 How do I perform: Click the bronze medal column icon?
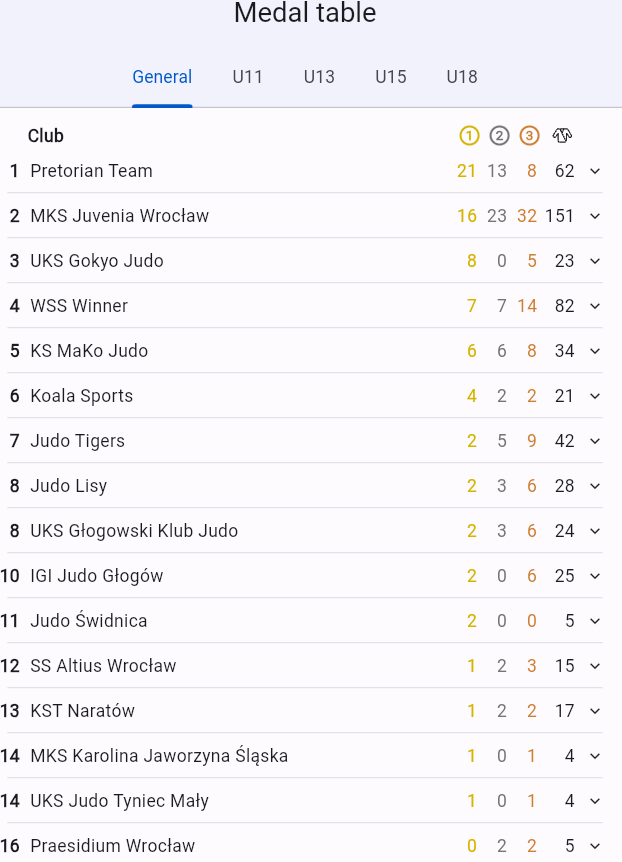(530, 136)
